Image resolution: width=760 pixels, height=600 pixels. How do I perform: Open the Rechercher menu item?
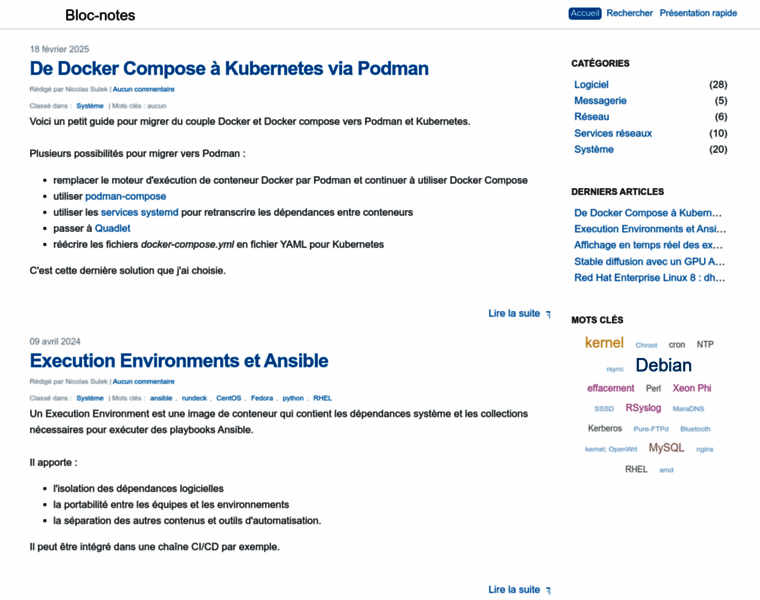coord(630,13)
